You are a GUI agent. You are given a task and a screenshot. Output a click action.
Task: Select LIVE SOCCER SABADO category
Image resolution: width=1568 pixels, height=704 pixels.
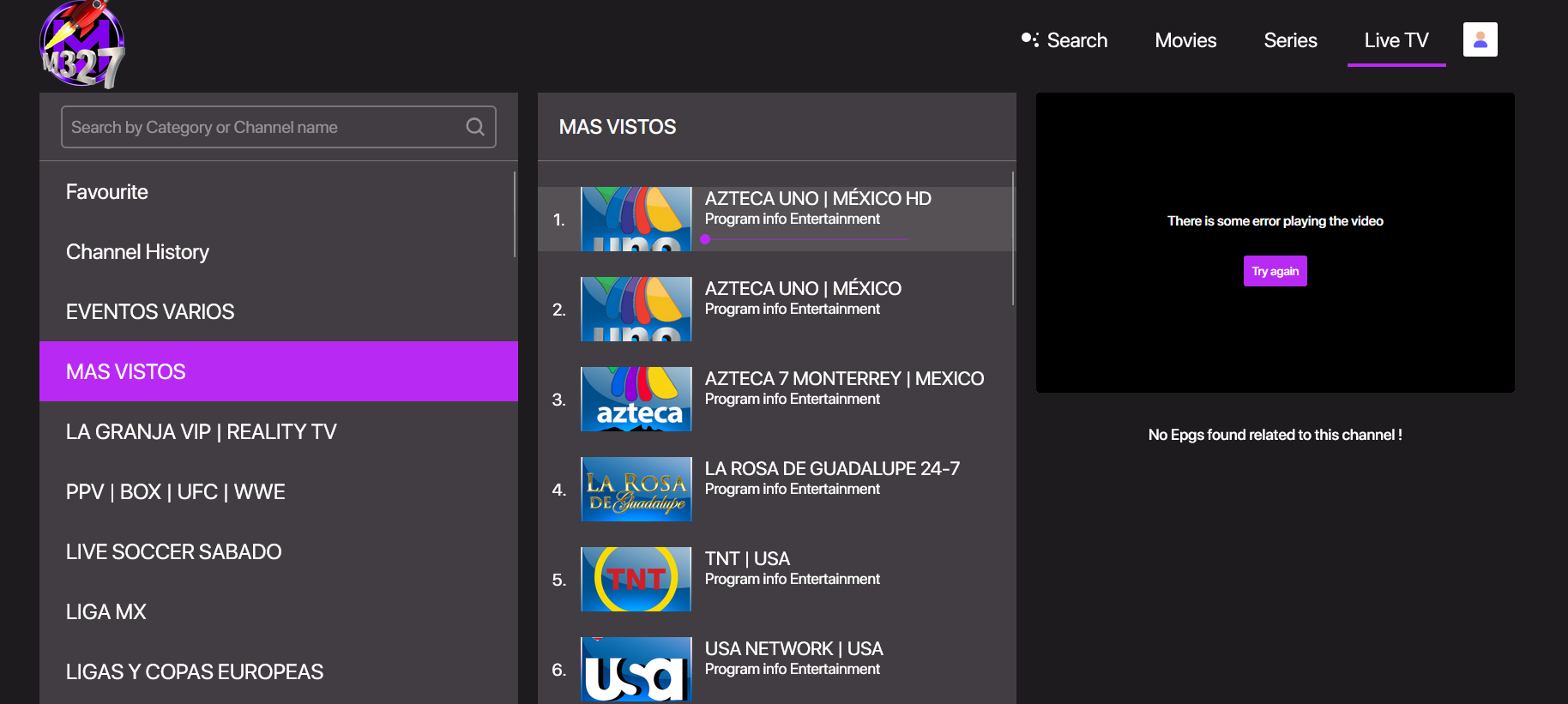point(279,551)
